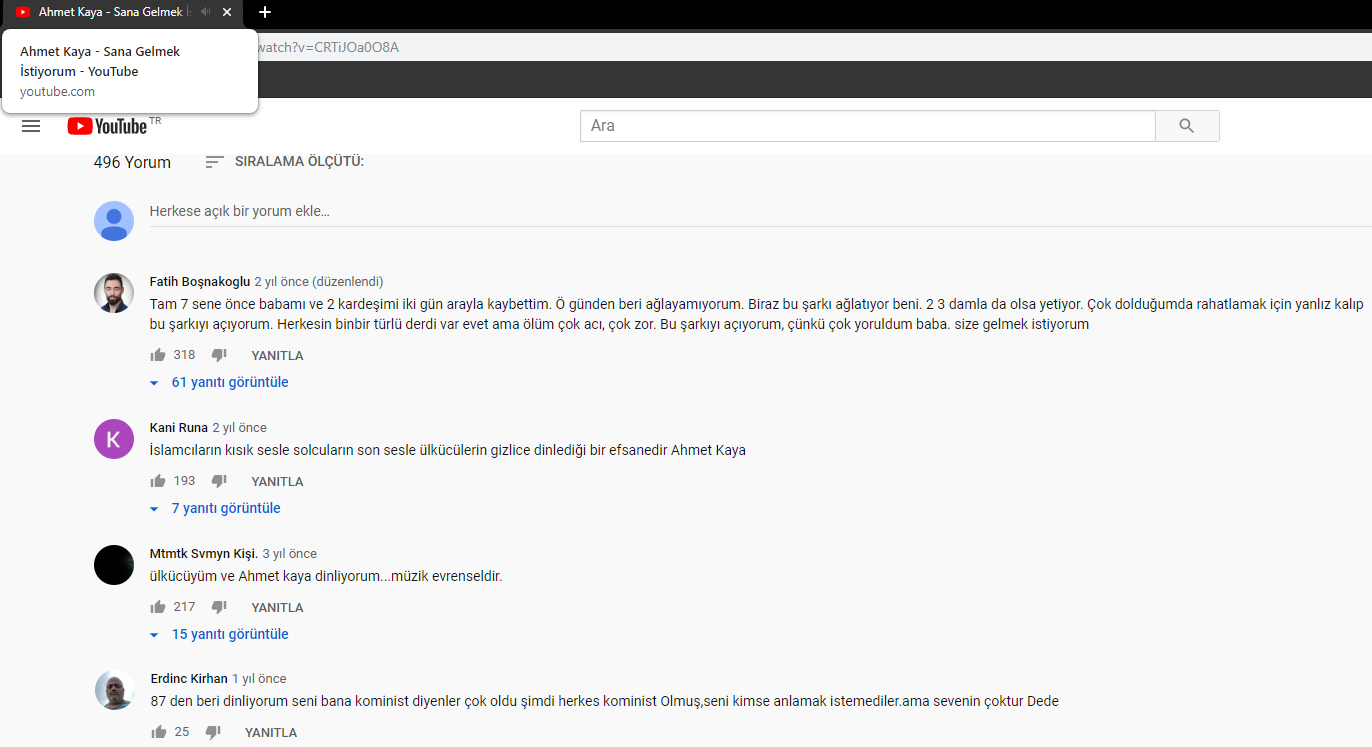Like Mtmtk Svmyn Kişi's comment
The image size is (1372, 747).
[x=158, y=607]
